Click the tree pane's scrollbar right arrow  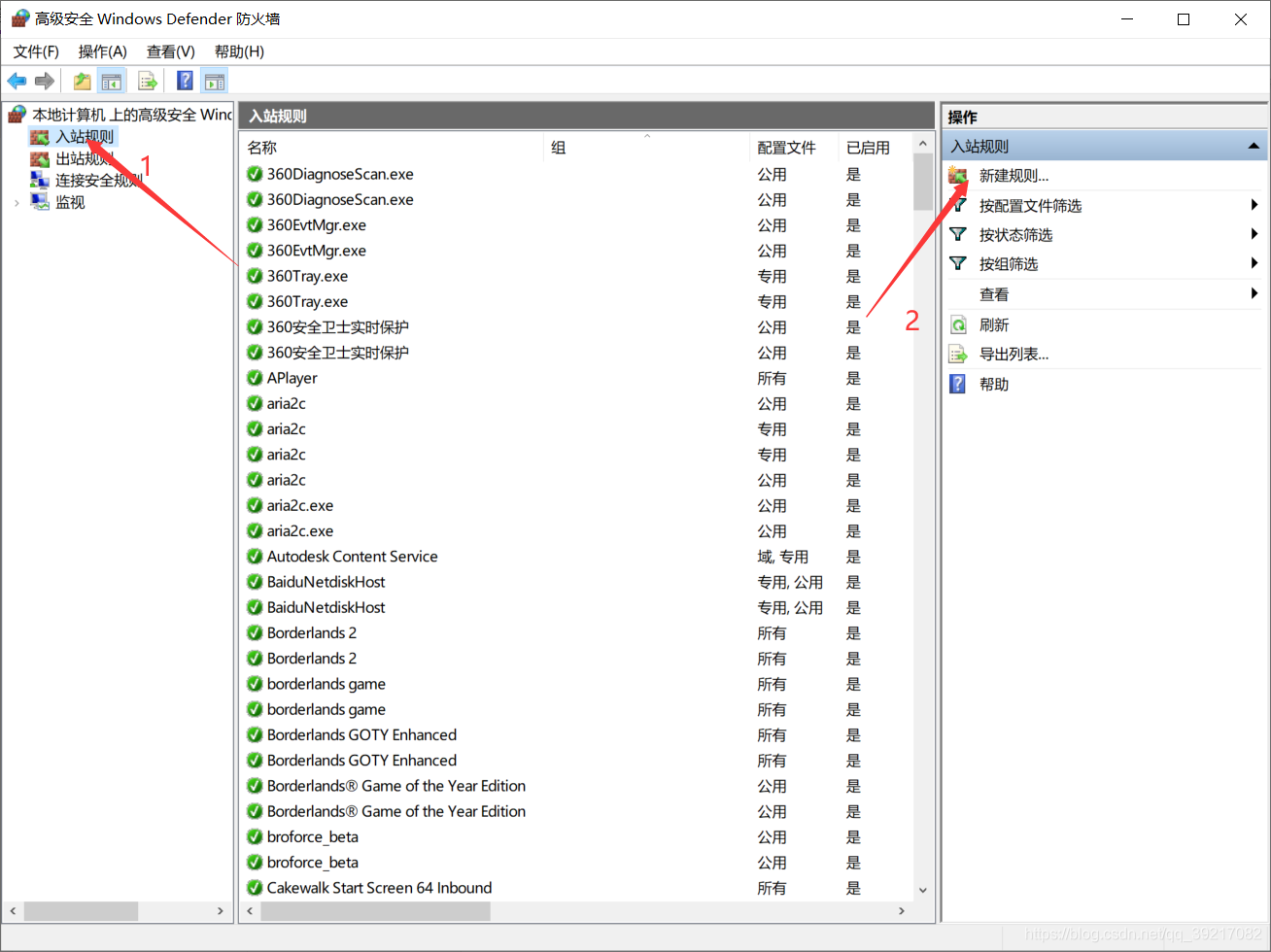coord(221,911)
